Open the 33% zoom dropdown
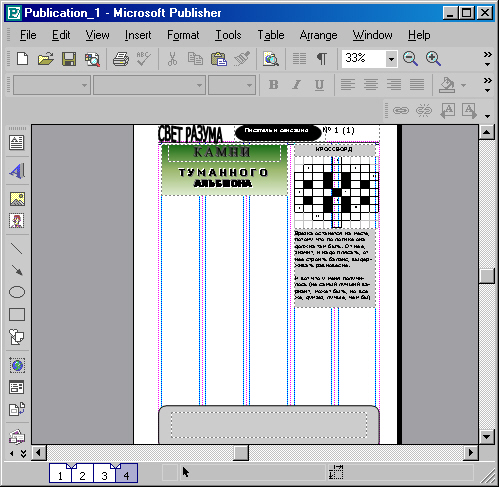The image size is (499, 487). [x=391, y=59]
